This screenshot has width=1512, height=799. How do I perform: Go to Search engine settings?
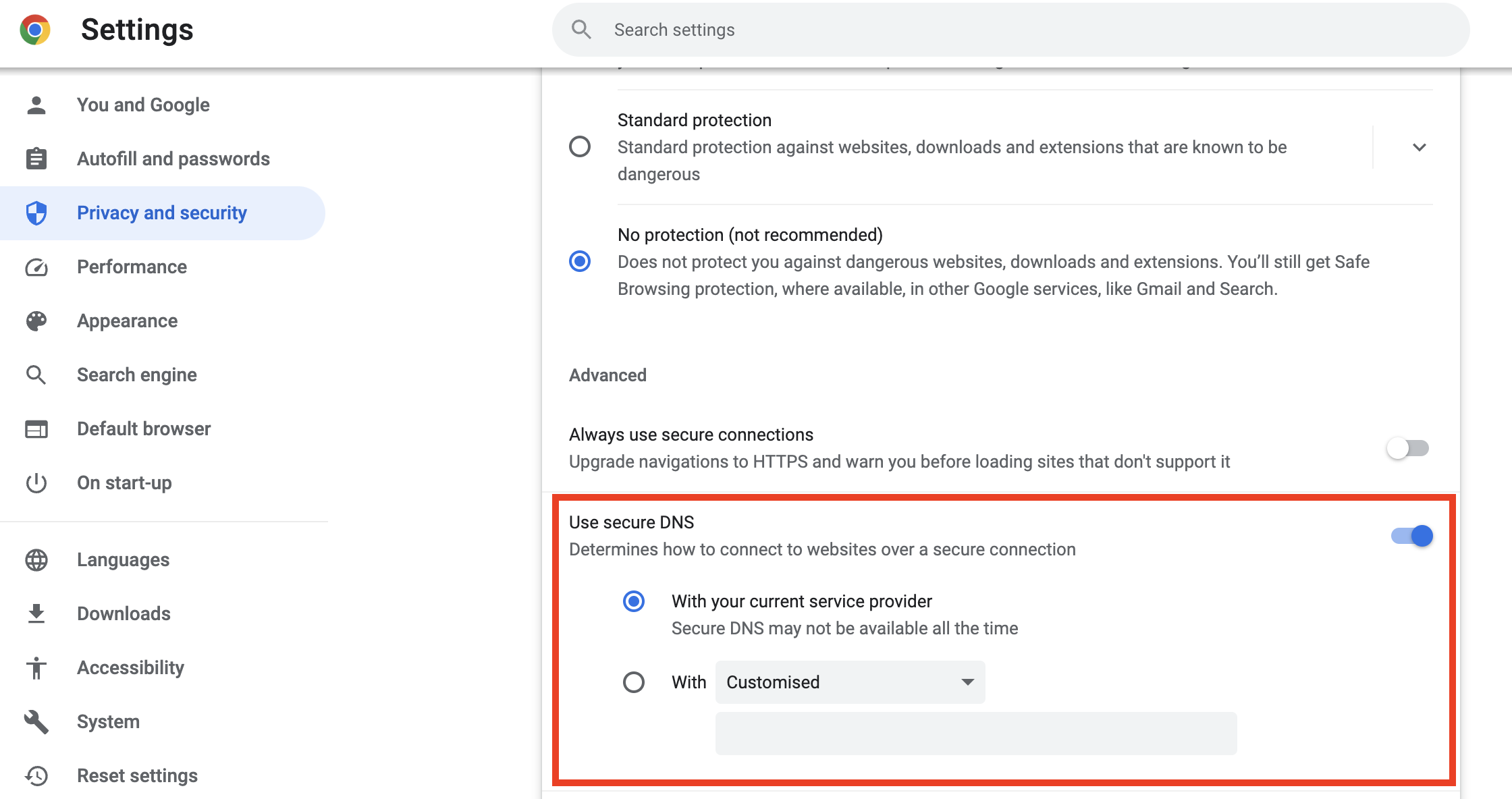point(137,375)
